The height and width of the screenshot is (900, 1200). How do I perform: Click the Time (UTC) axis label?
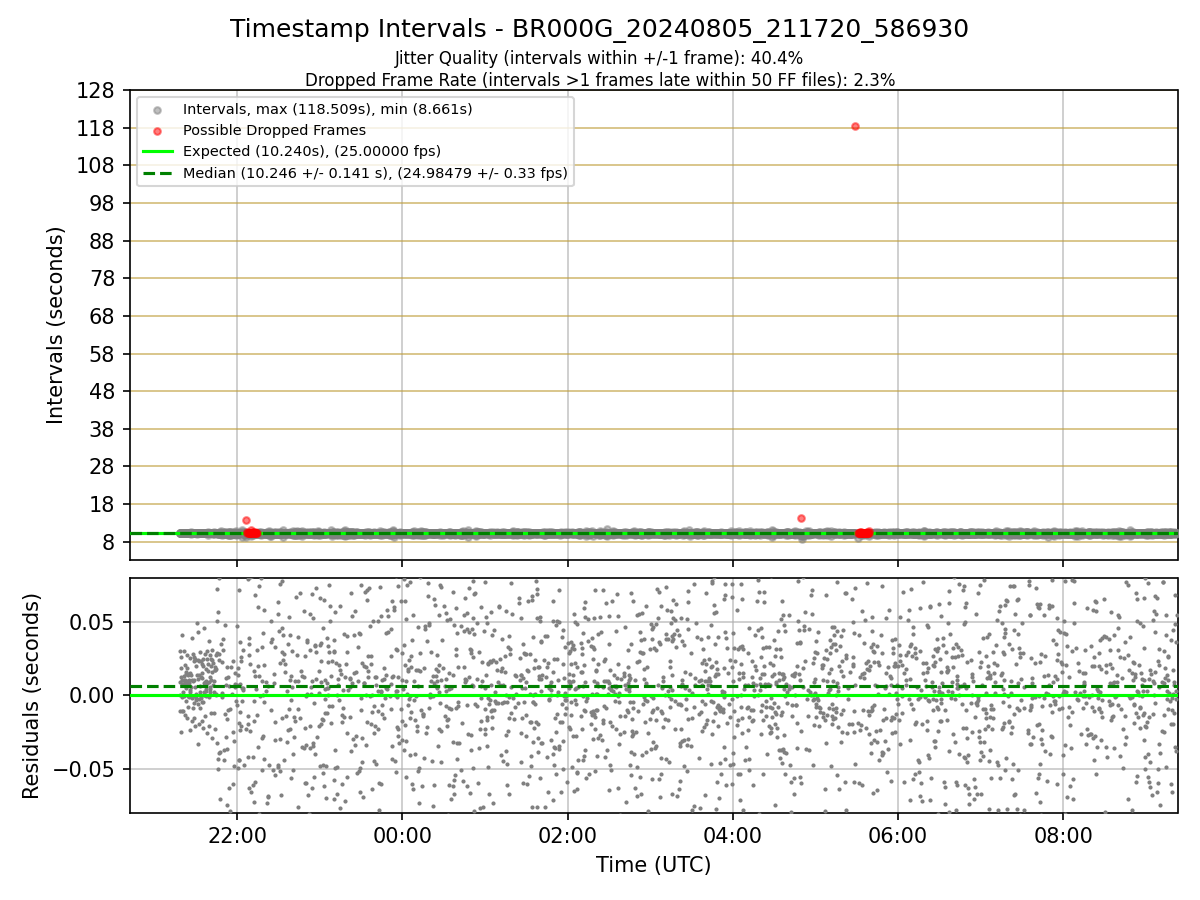[x=654, y=865]
